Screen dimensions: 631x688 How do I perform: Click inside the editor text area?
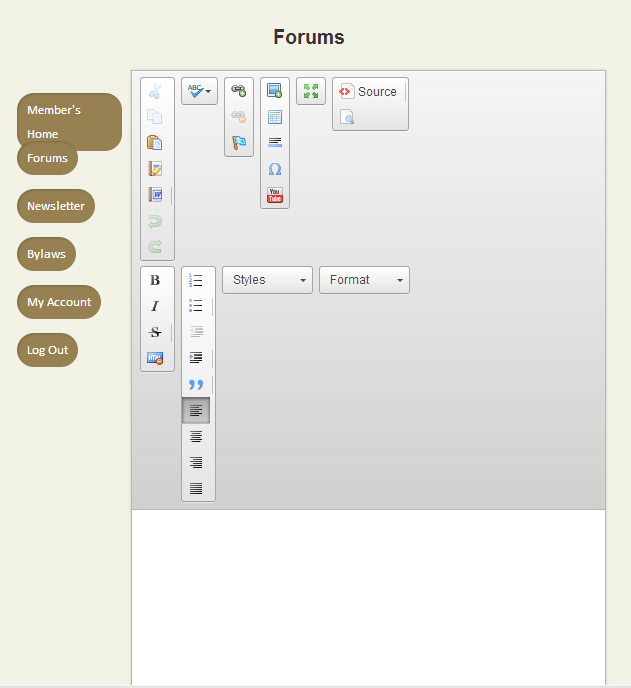tap(368, 595)
